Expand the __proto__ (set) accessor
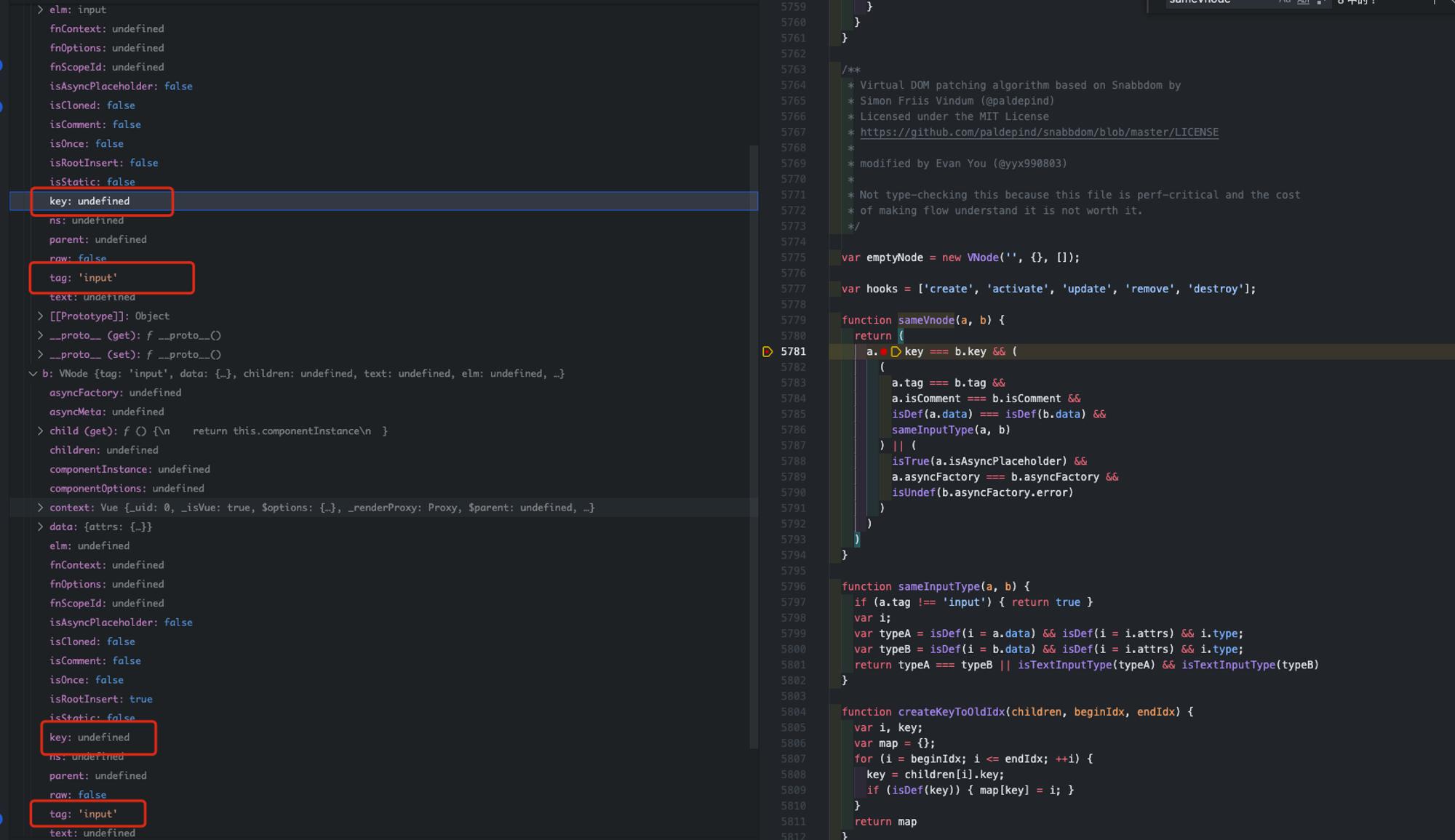The width and height of the screenshot is (1455, 840). pos(41,354)
